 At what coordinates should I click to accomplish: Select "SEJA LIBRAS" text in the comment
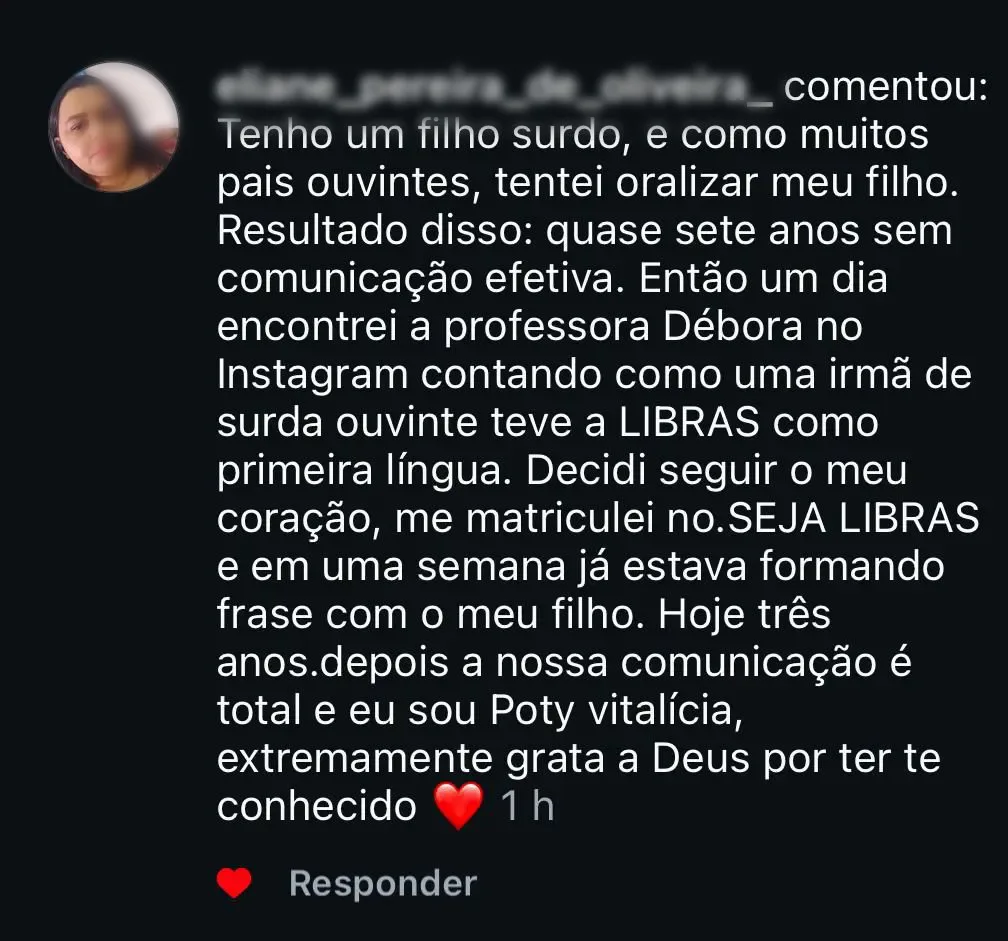tap(854, 518)
